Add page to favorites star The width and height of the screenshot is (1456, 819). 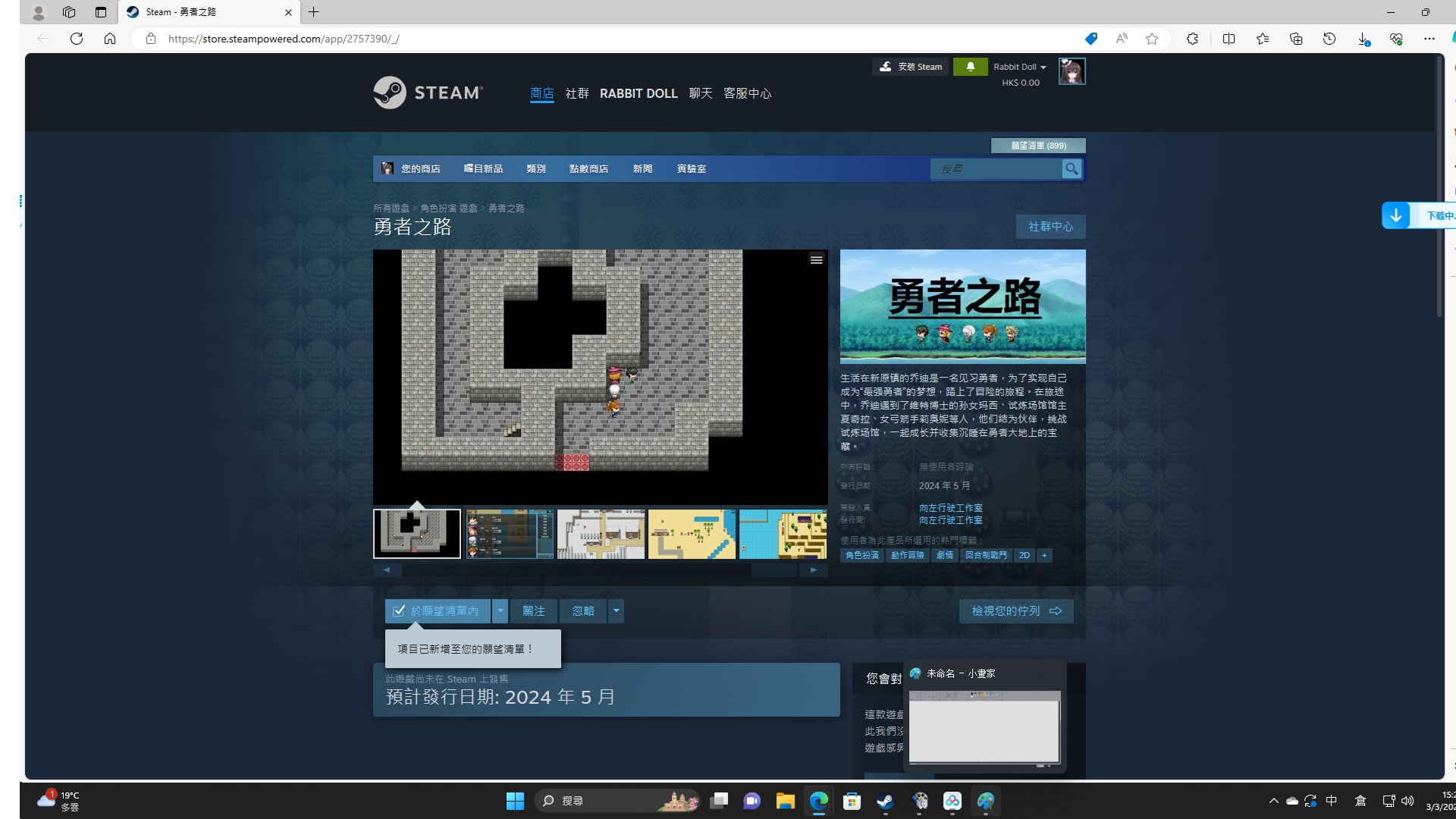1152,39
